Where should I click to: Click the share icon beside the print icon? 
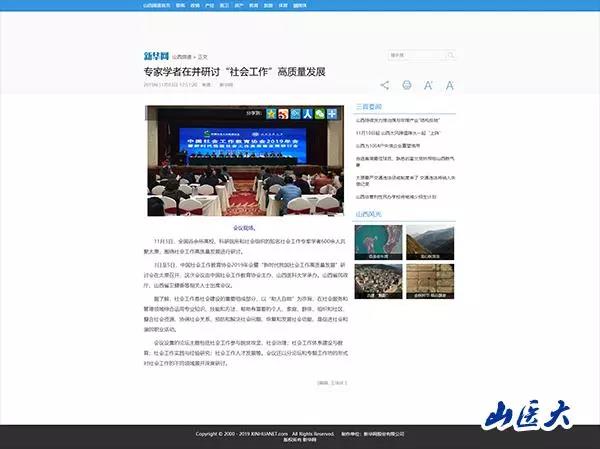click(x=386, y=85)
